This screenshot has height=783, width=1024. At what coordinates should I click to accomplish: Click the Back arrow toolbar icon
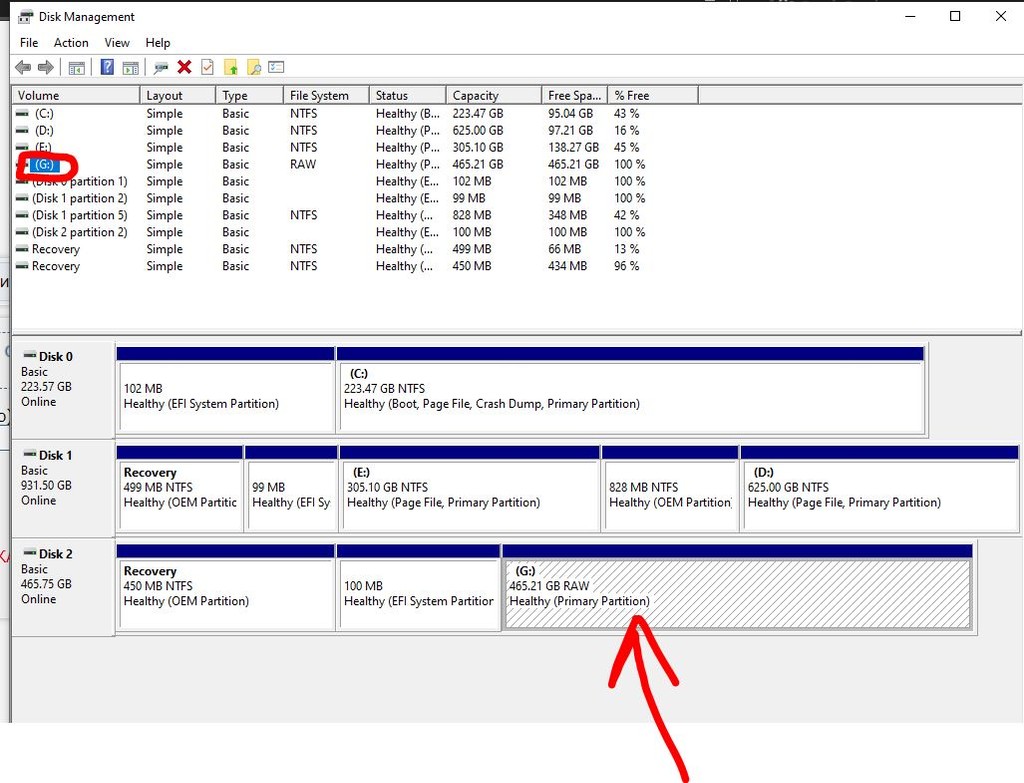point(23,67)
